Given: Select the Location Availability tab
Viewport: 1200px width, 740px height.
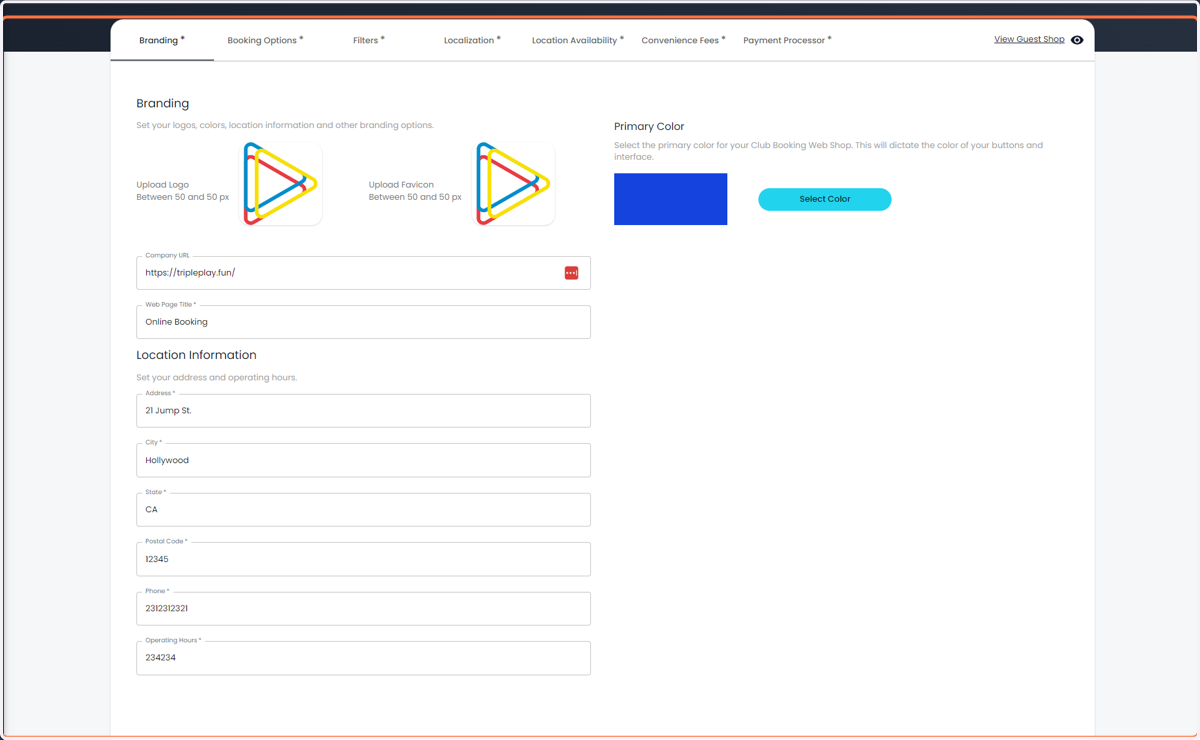Looking at the screenshot, I should tap(577, 41).
